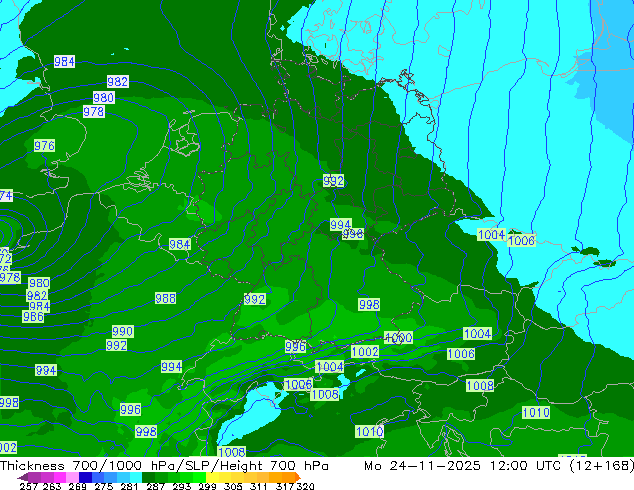Click the 988 isobar label
Image resolution: width=634 pixels, height=490 pixels.
[165, 298]
